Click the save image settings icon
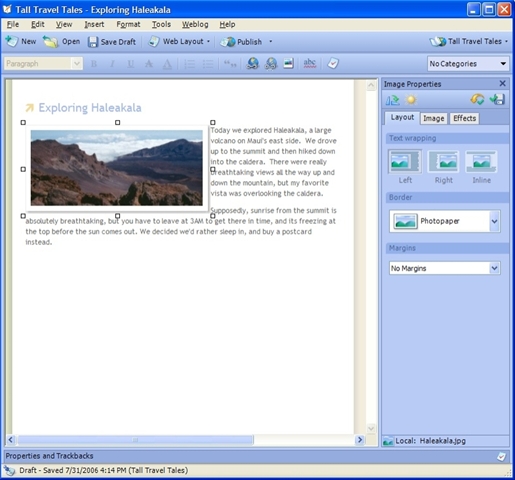 click(497, 99)
